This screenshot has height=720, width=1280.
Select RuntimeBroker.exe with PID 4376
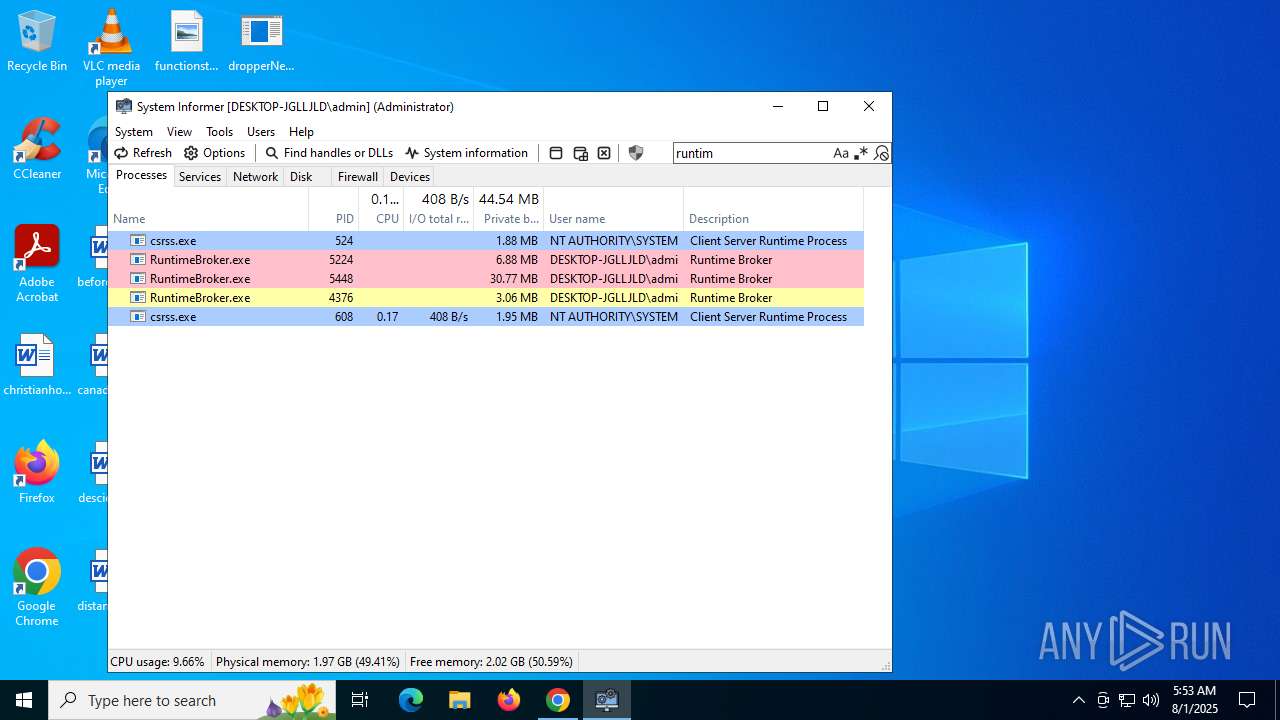486,298
